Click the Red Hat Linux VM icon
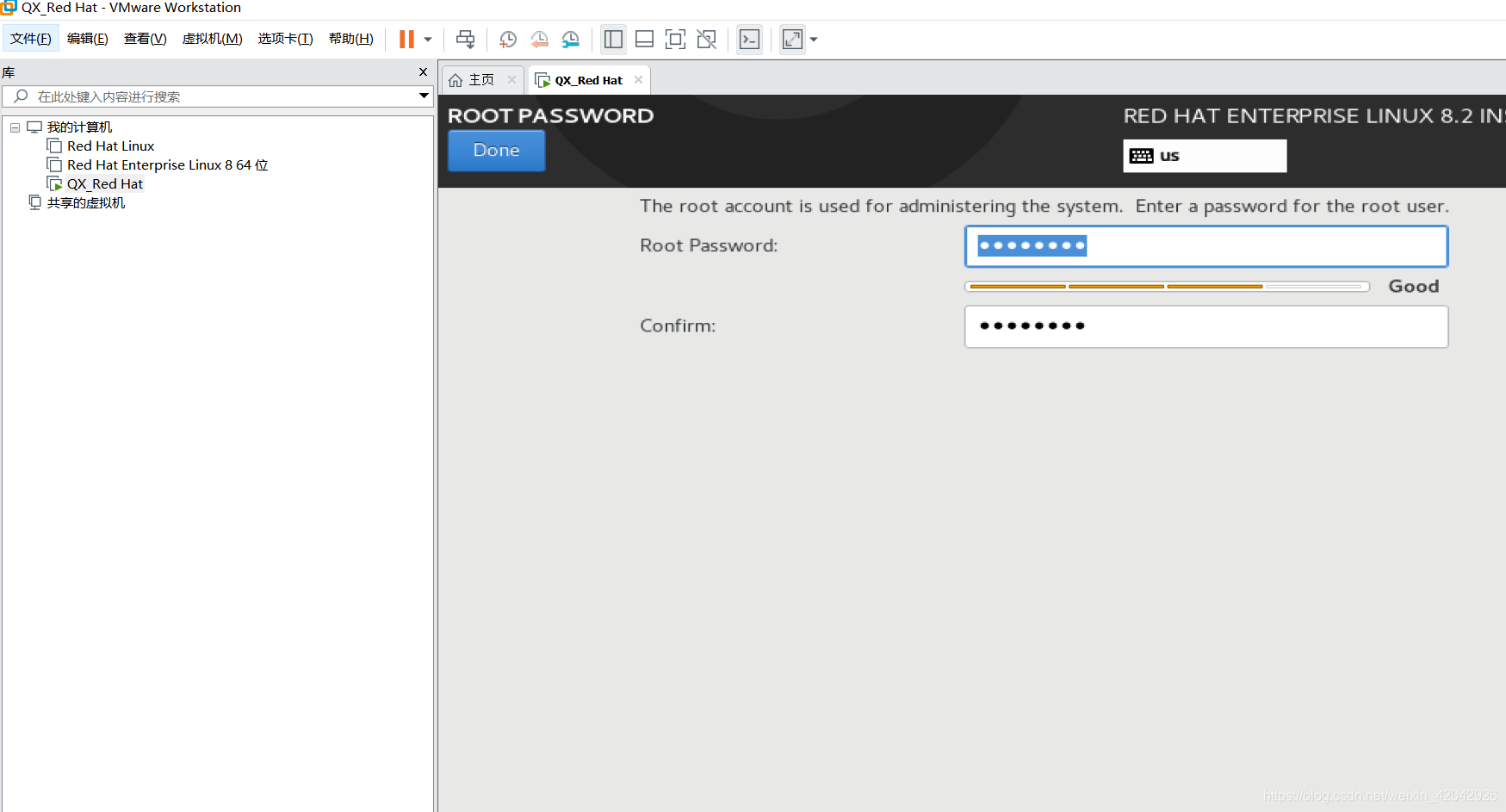The width and height of the screenshot is (1506, 812). [54, 146]
